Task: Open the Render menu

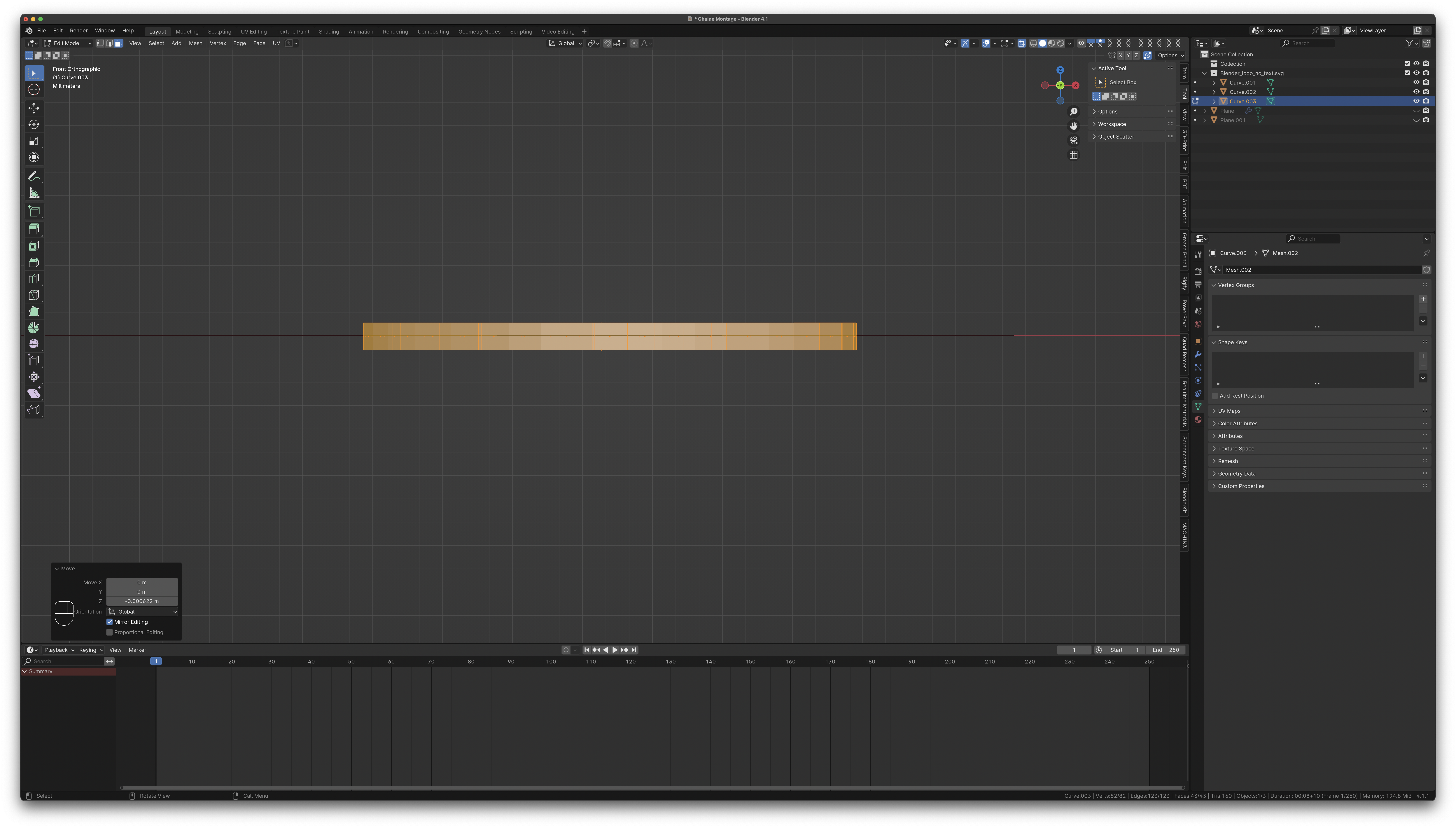Action: [x=78, y=31]
